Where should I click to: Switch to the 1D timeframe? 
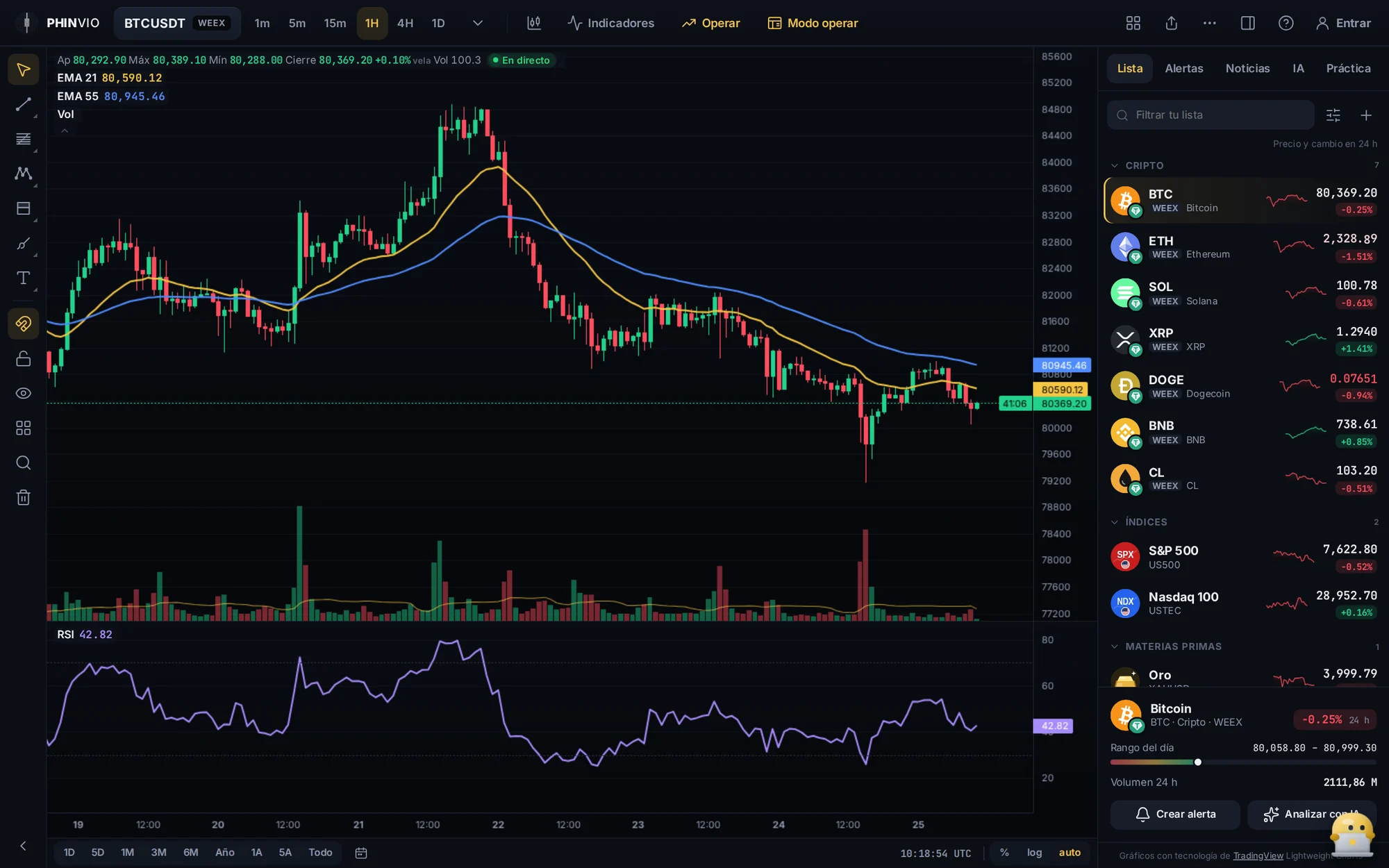pos(438,23)
